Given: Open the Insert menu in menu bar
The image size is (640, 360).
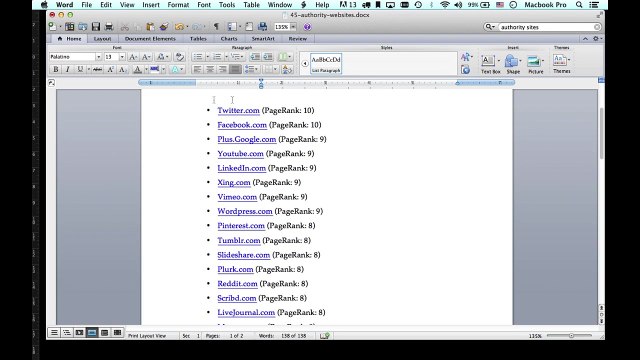Looking at the screenshot, I should (x=151, y=5).
